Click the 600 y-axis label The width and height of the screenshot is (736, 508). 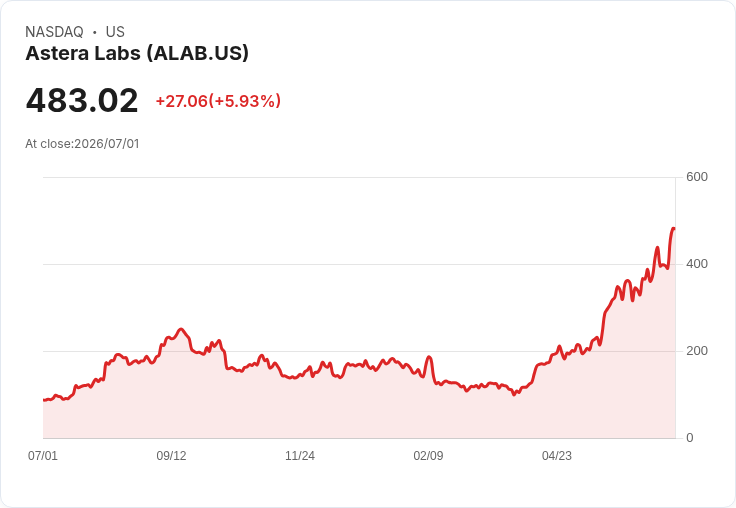point(697,177)
